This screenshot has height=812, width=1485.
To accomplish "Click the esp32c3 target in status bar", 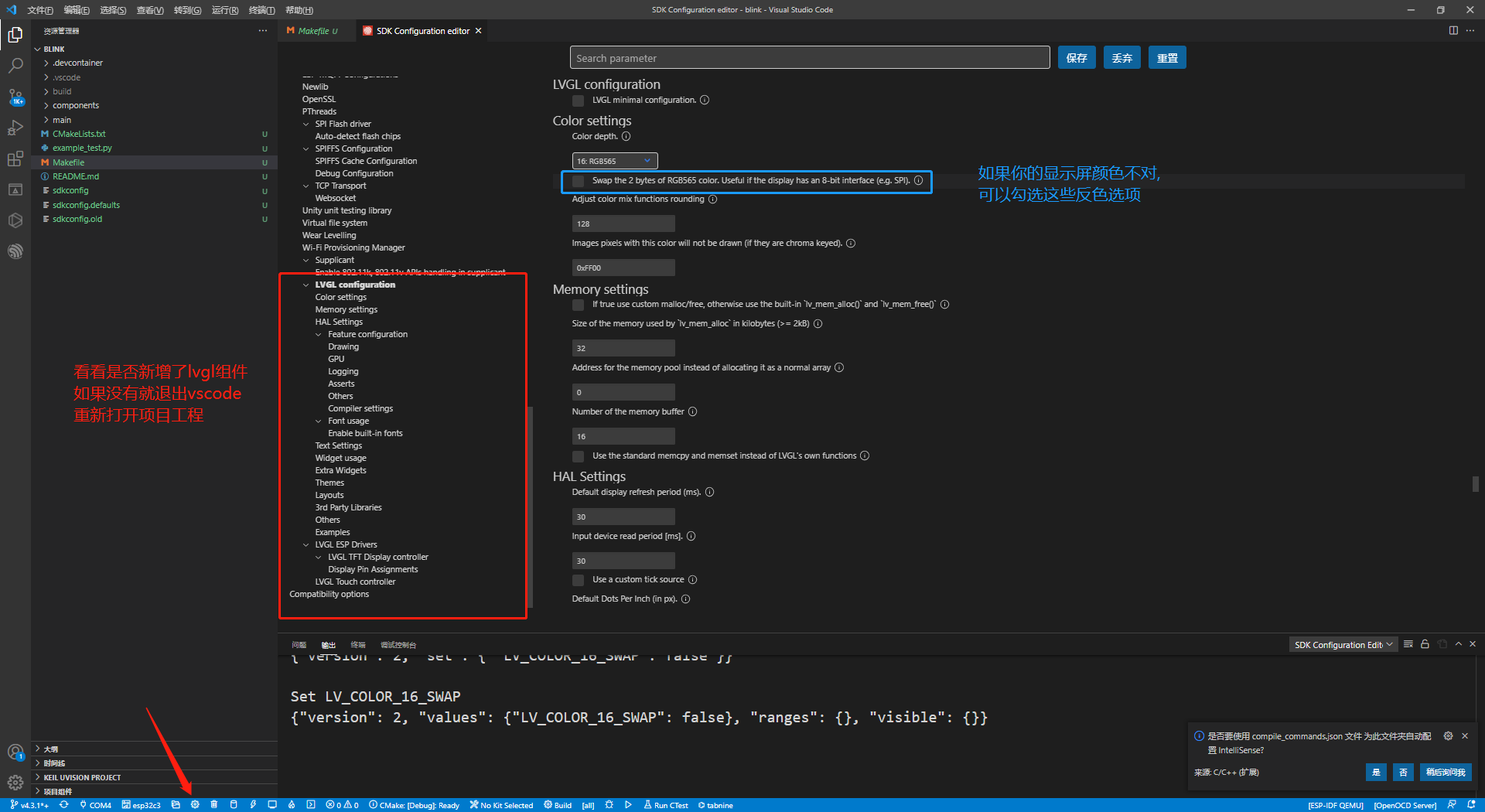I will (x=142, y=805).
